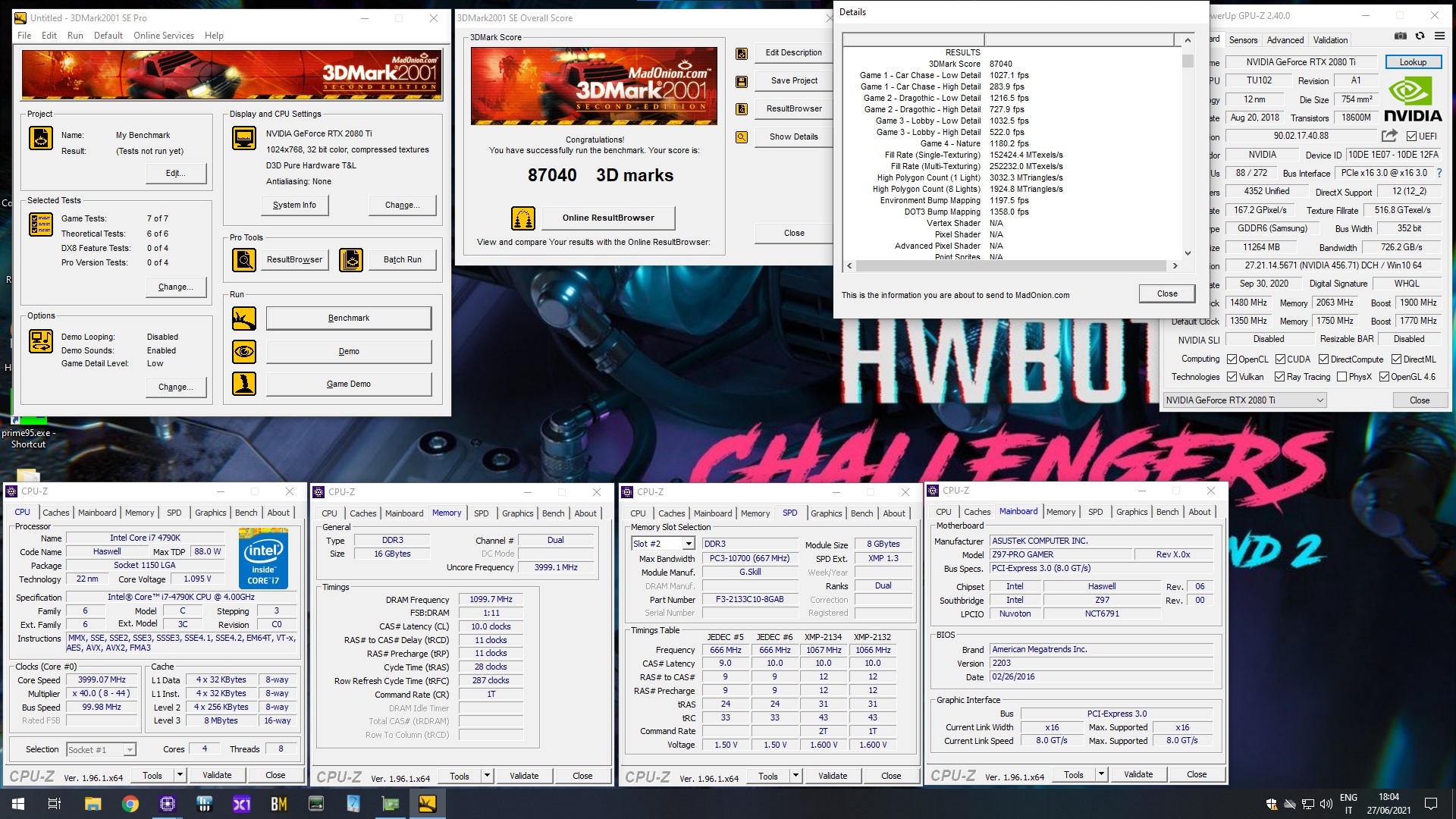Toggle the DirectCompute checkbox

click(x=1323, y=359)
